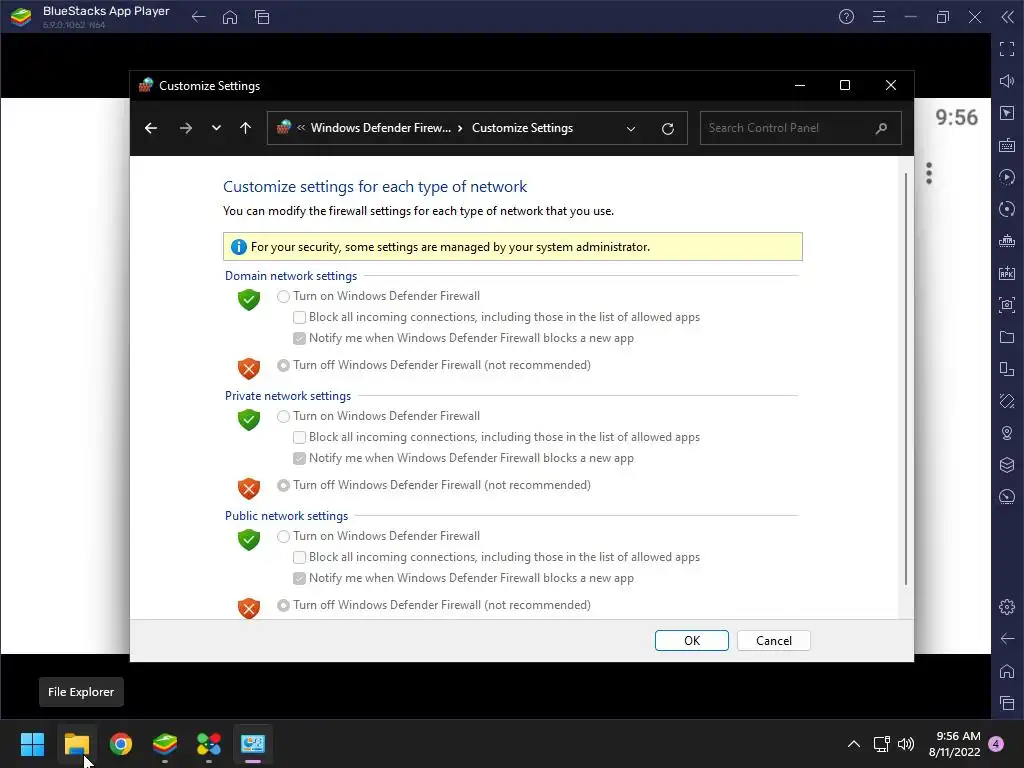Expand breadcrumb overflow double chevron
This screenshot has width=1024, height=768.
pos(301,128)
